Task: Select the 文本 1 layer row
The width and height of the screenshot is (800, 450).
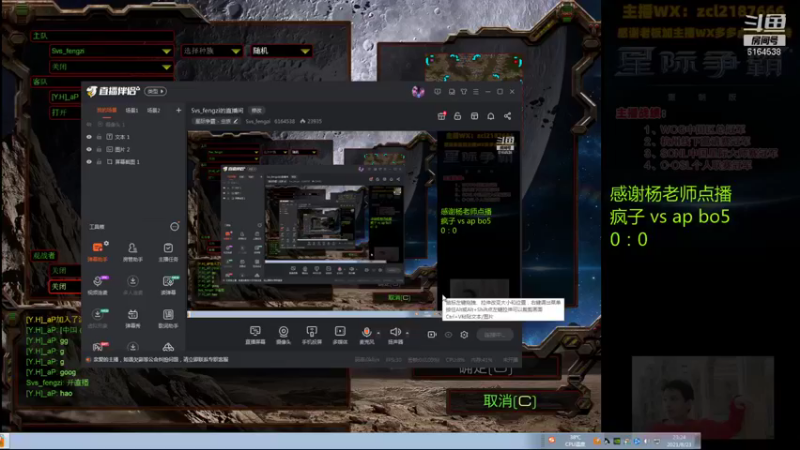Action: [x=133, y=137]
